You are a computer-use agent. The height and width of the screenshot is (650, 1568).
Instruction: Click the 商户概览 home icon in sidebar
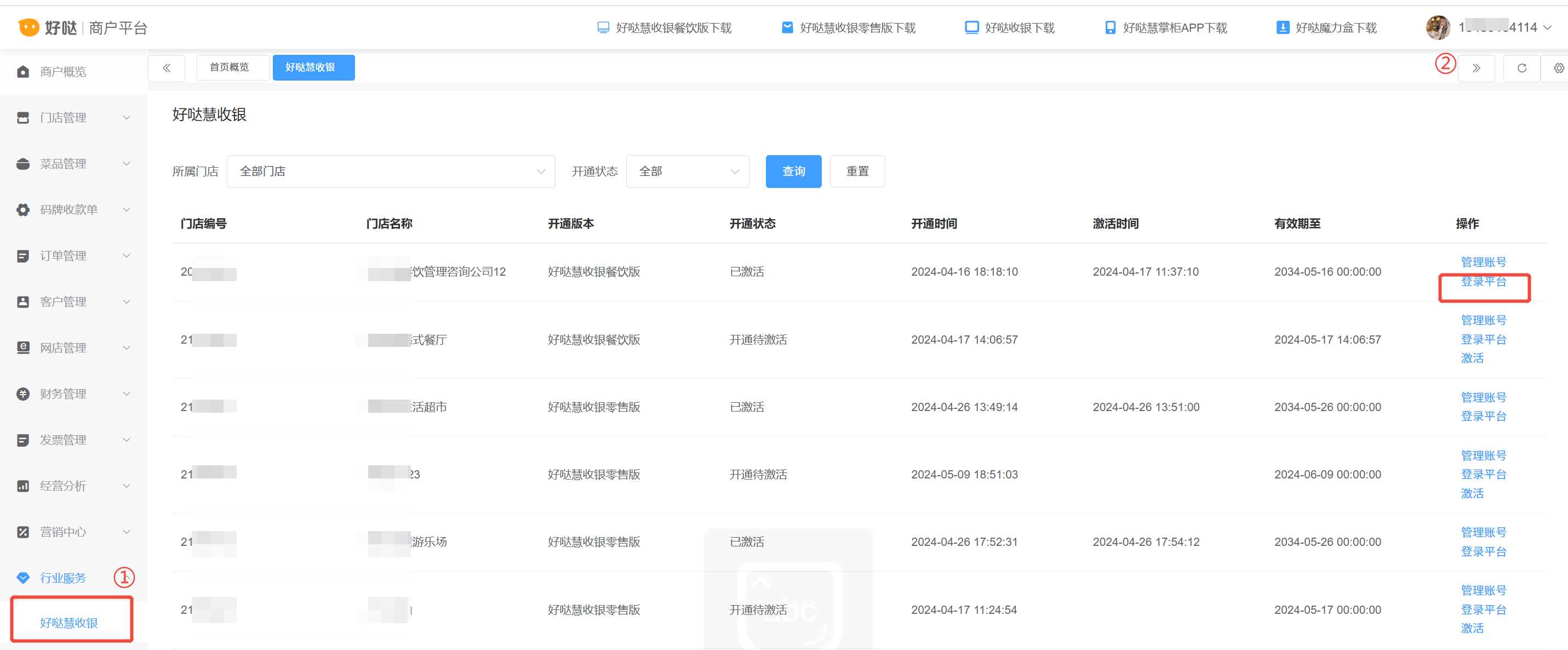(23, 72)
